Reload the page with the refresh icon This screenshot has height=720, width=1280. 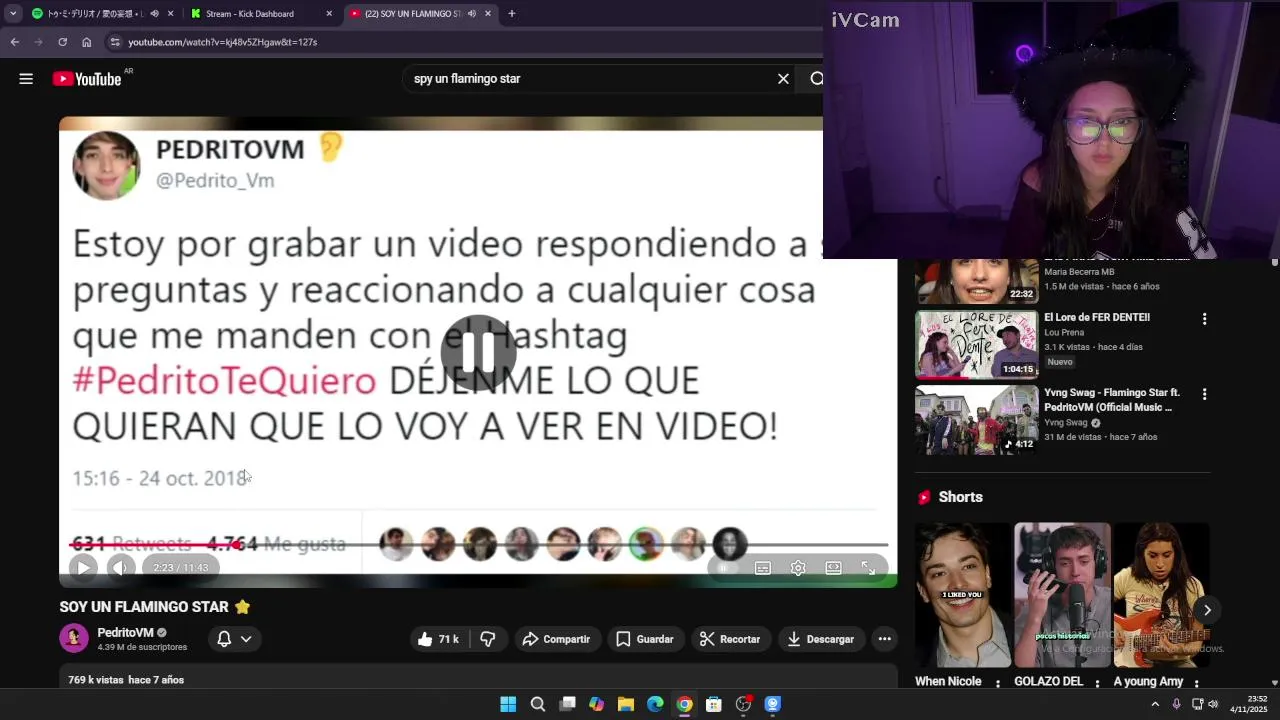point(62,42)
